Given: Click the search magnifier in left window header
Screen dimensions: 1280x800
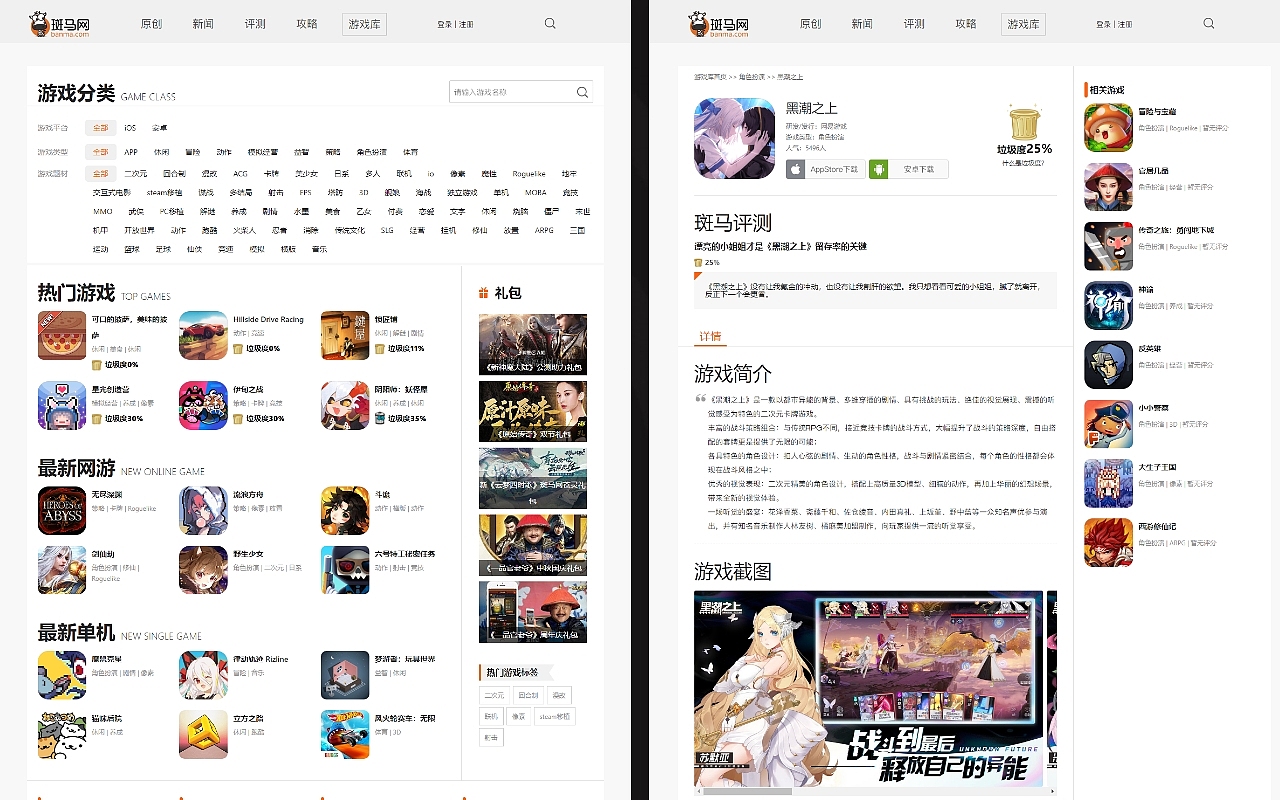Looking at the screenshot, I should tap(550, 23).
